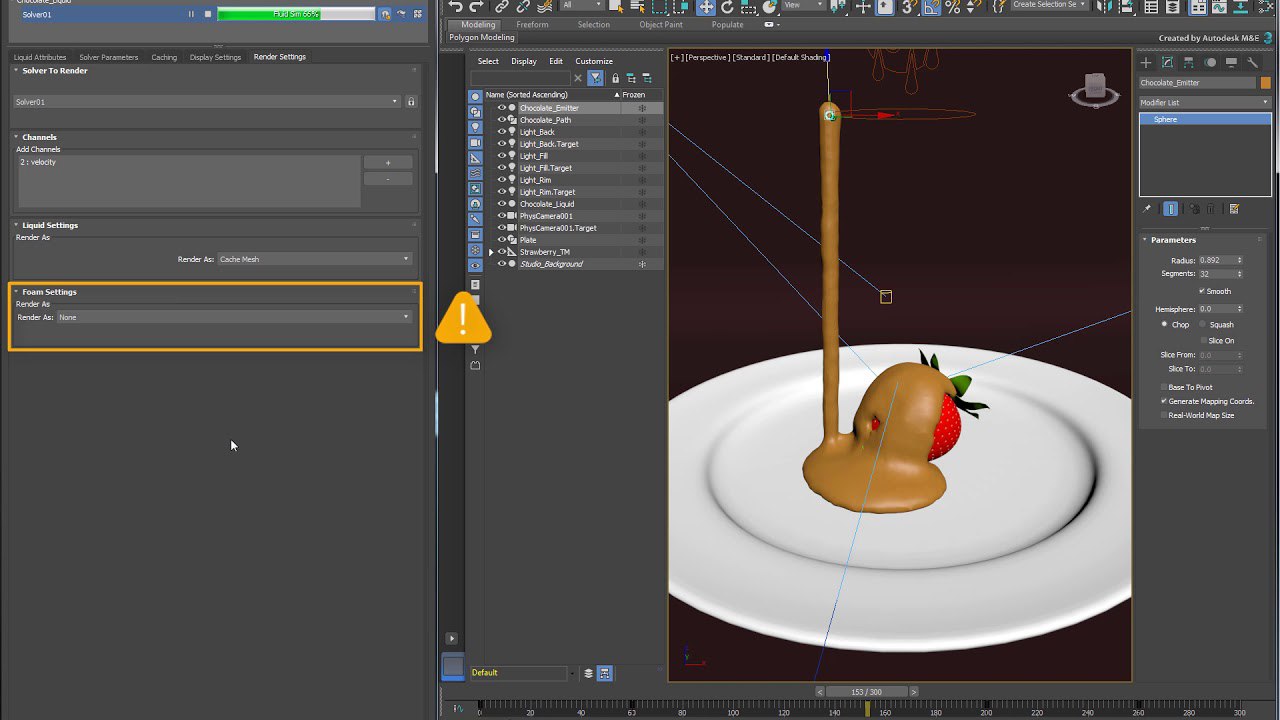The height and width of the screenshot is (720, 1280).
Task: Open the Create tab in the command panel
Action: click(1147, 62)
